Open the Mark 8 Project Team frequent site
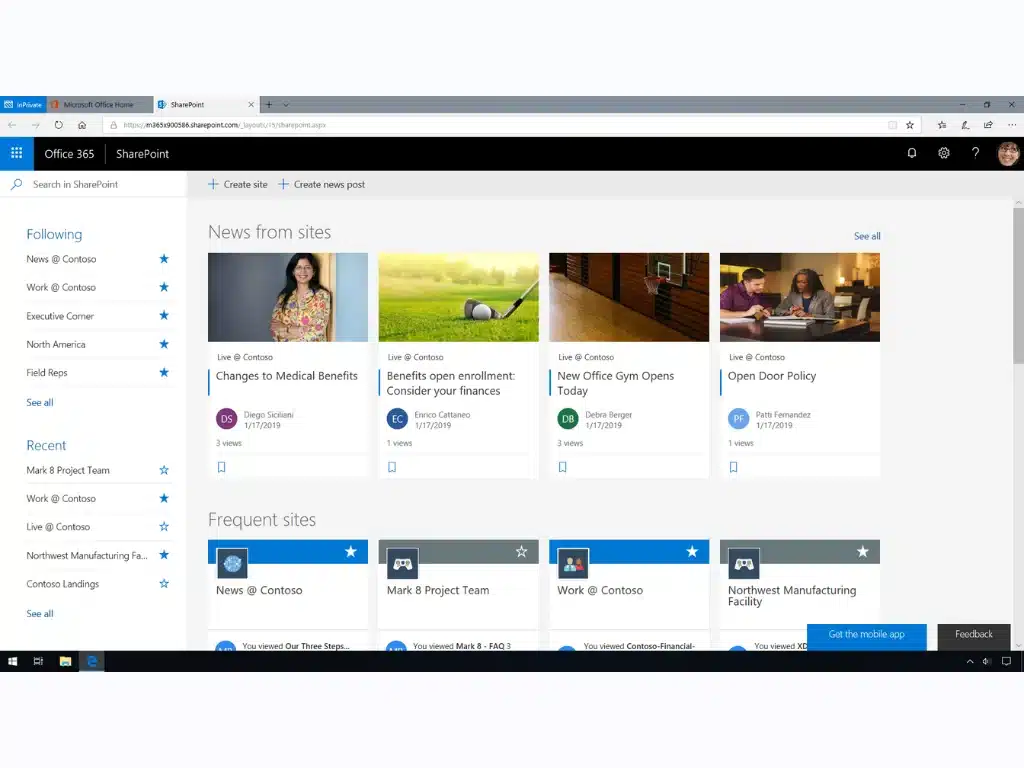1024x768 pixels. 438,590
